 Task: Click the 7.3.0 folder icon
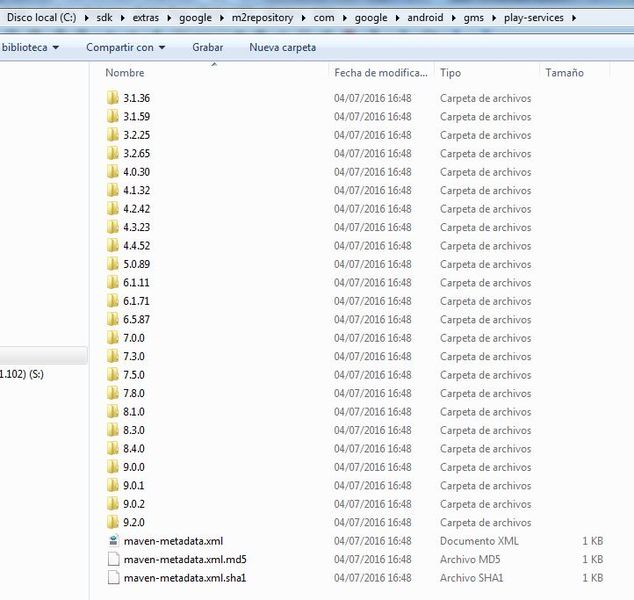(113, 356)
